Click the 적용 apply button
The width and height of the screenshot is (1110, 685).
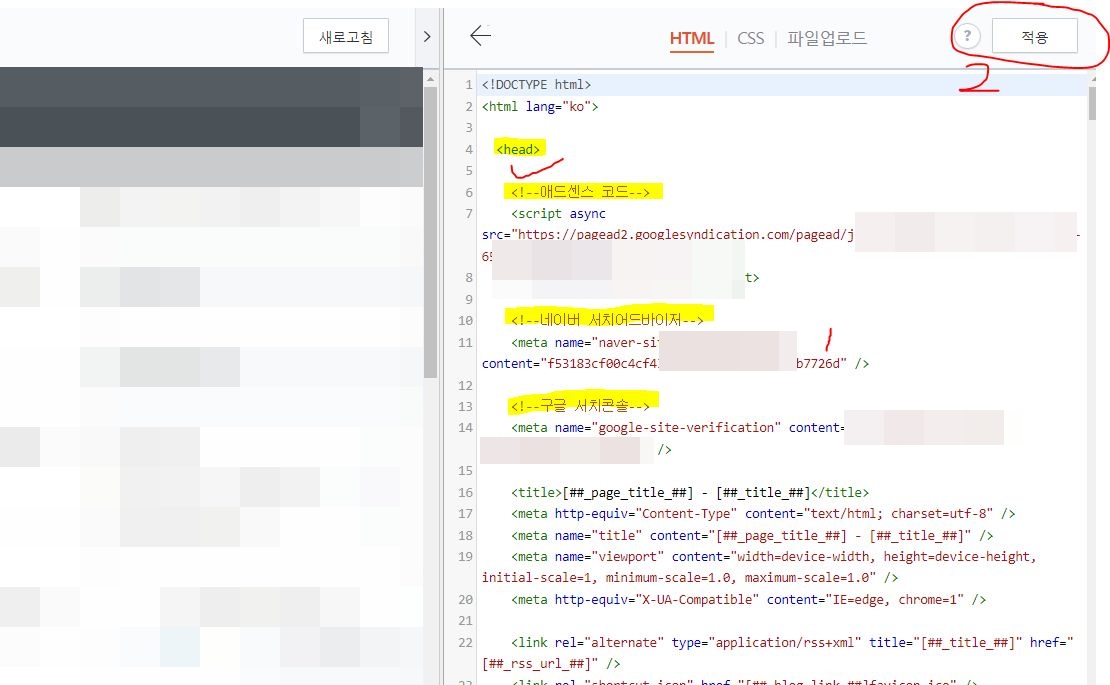pos(1034,36)
